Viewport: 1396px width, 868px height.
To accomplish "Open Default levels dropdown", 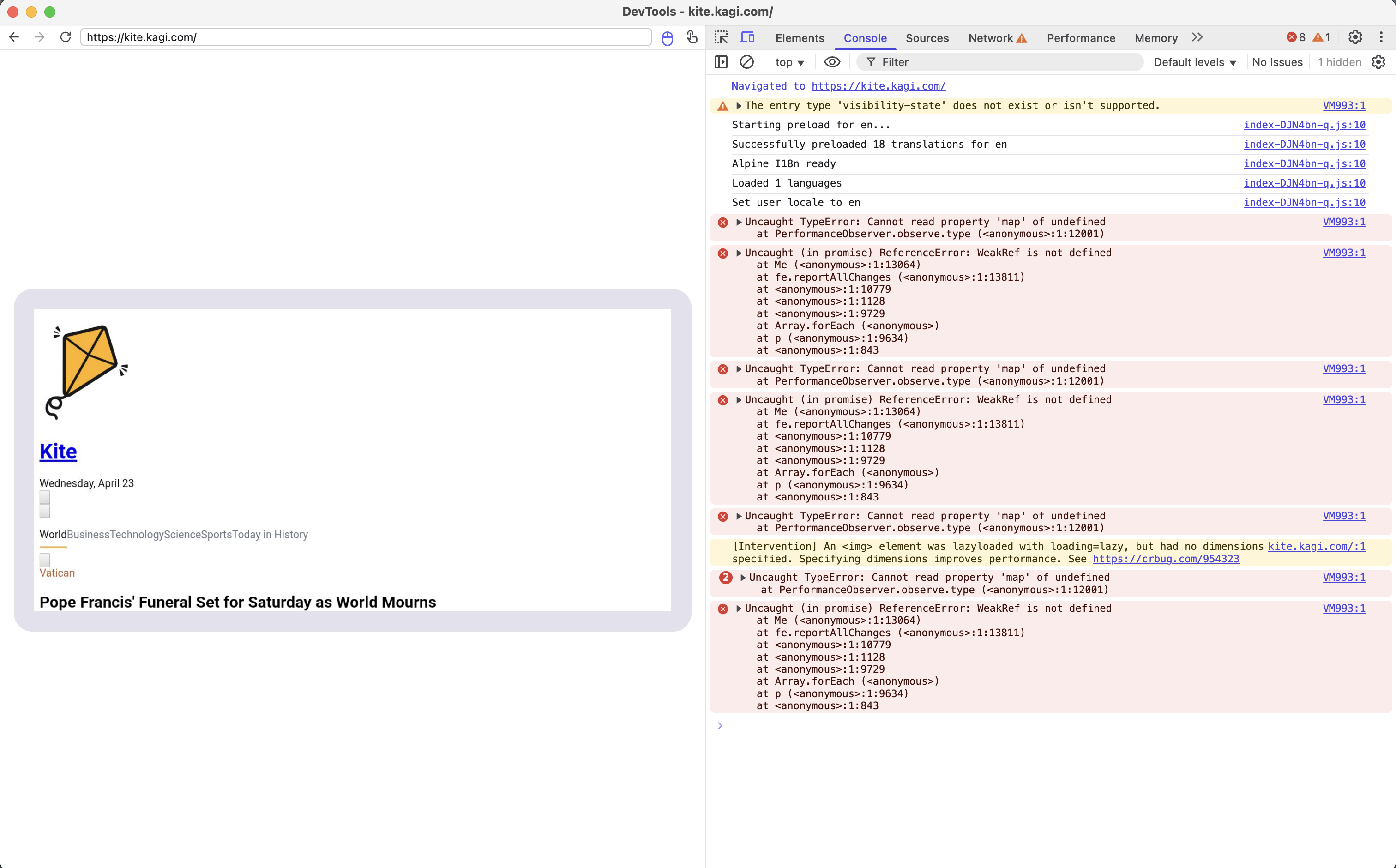I will pyautogui.click(x=1195, y=62).
